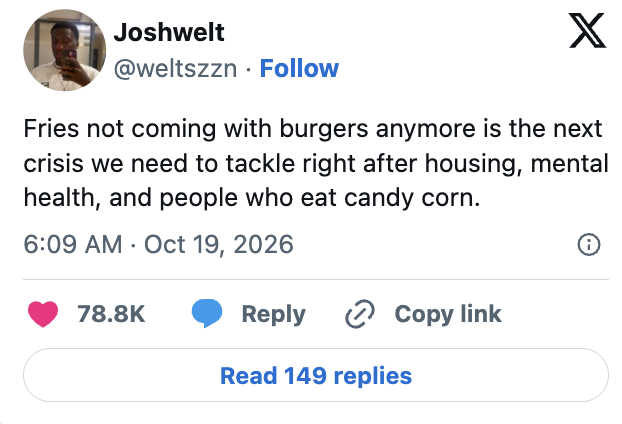Viewport: 622px width, 424px height.
Task: Click the 6:09 AM time
Action: pyautogui.click(x=73, y=244)
